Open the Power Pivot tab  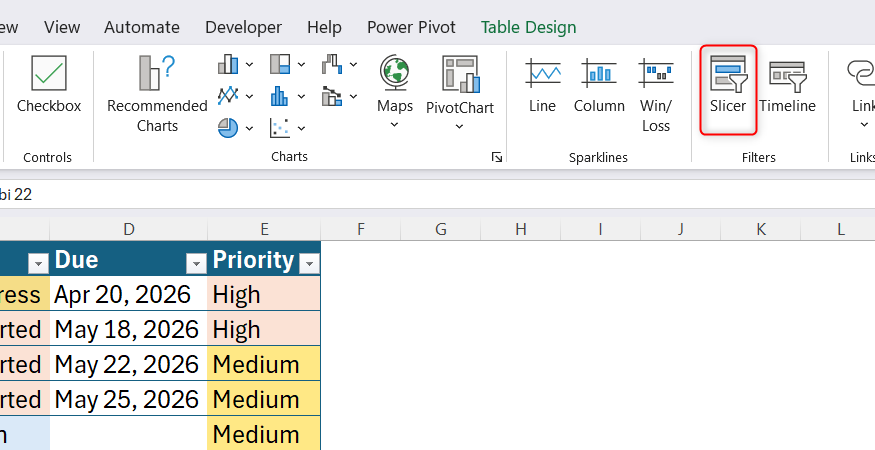[x=411, y=27]
